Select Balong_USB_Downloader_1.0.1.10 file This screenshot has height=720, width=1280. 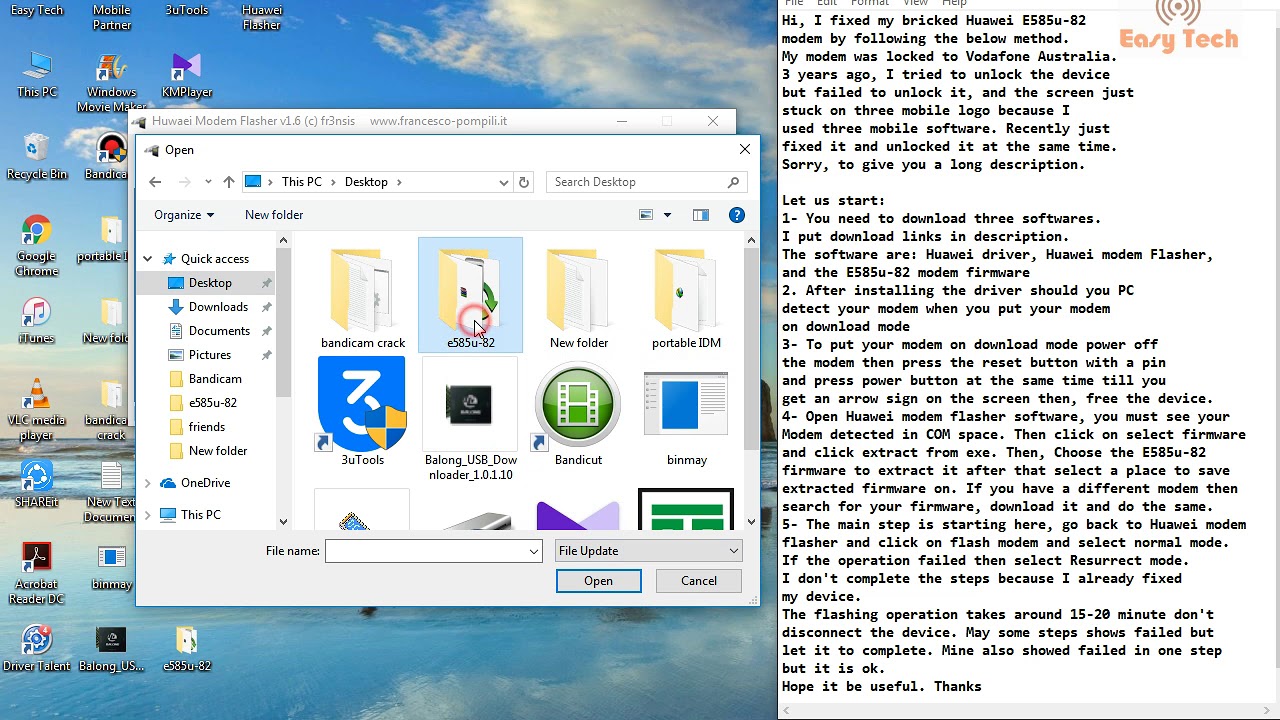470,420
